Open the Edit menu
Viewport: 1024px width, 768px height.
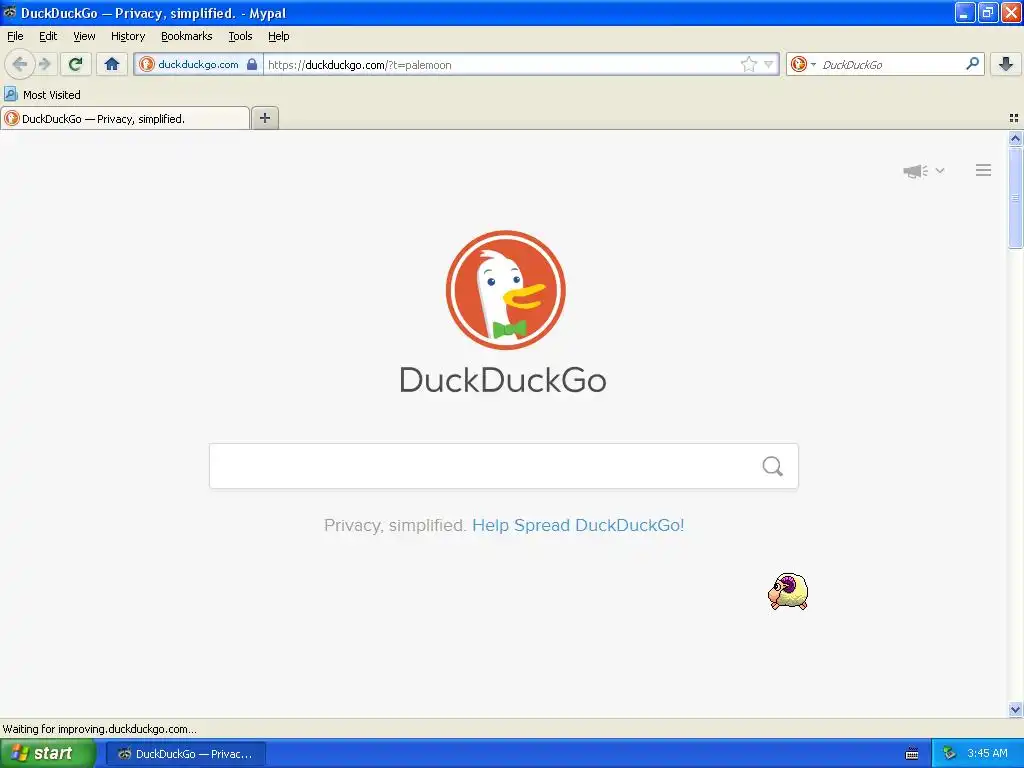pos(48,36)
